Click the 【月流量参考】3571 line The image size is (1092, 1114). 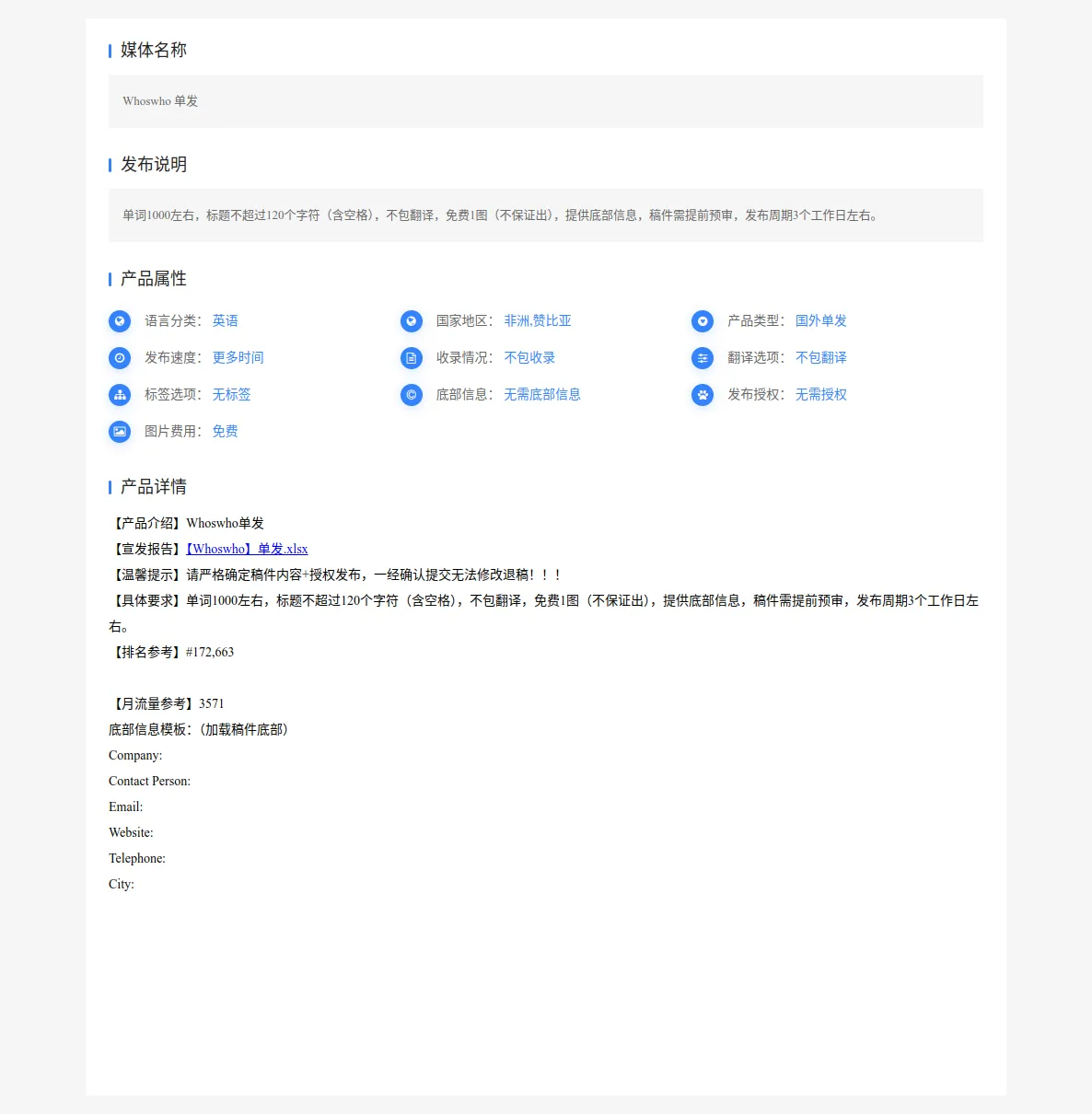pyautogui.click(x=167, y=703)
